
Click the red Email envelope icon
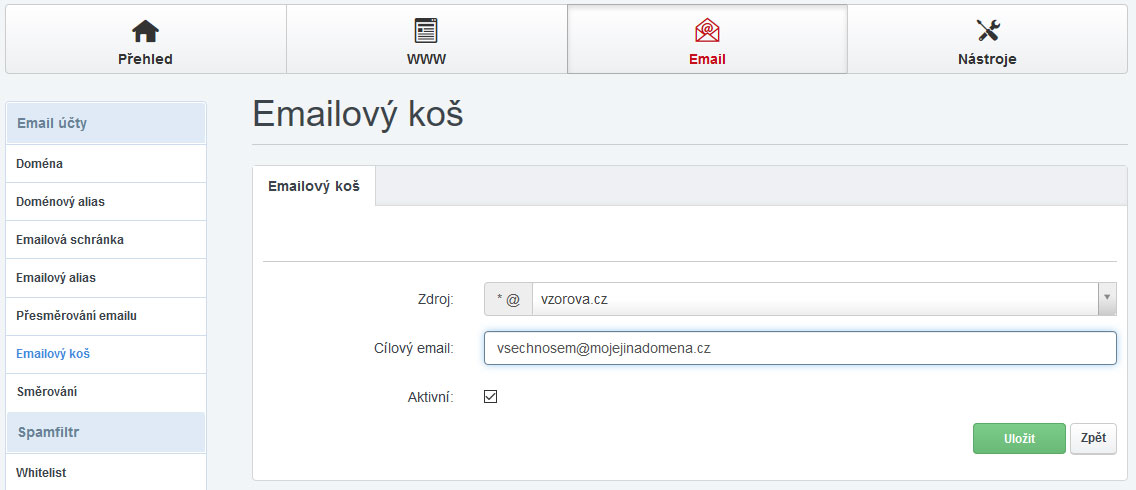tap(707, 31)
